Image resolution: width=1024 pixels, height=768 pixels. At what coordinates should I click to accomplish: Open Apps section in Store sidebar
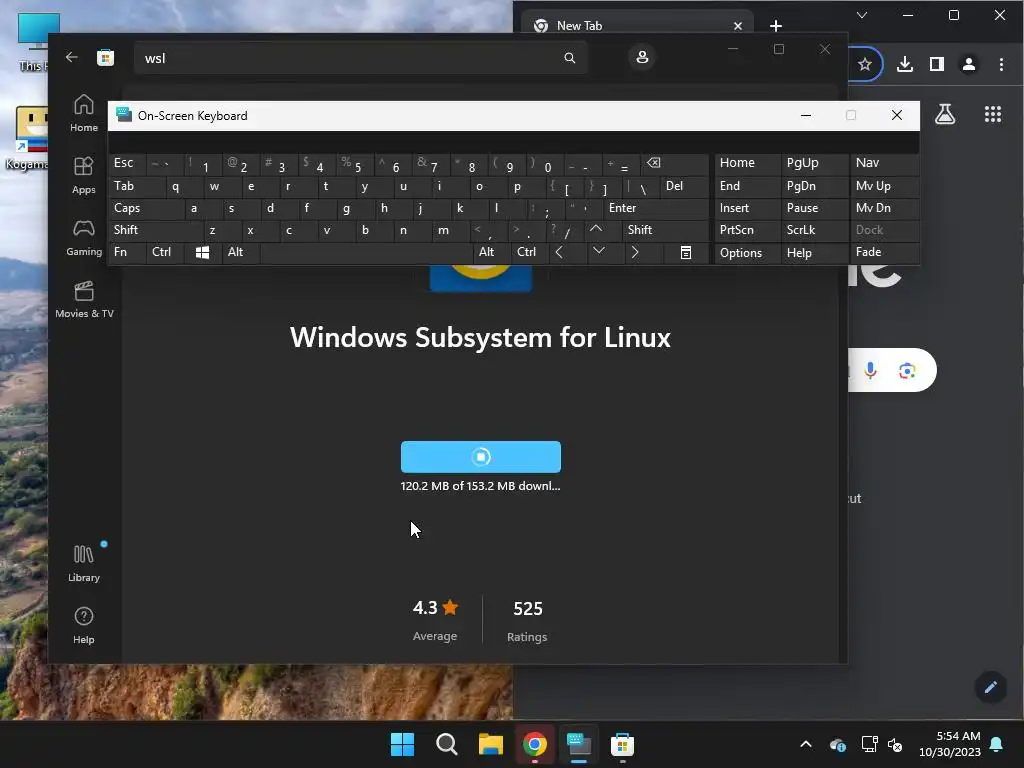coord(84,175)
